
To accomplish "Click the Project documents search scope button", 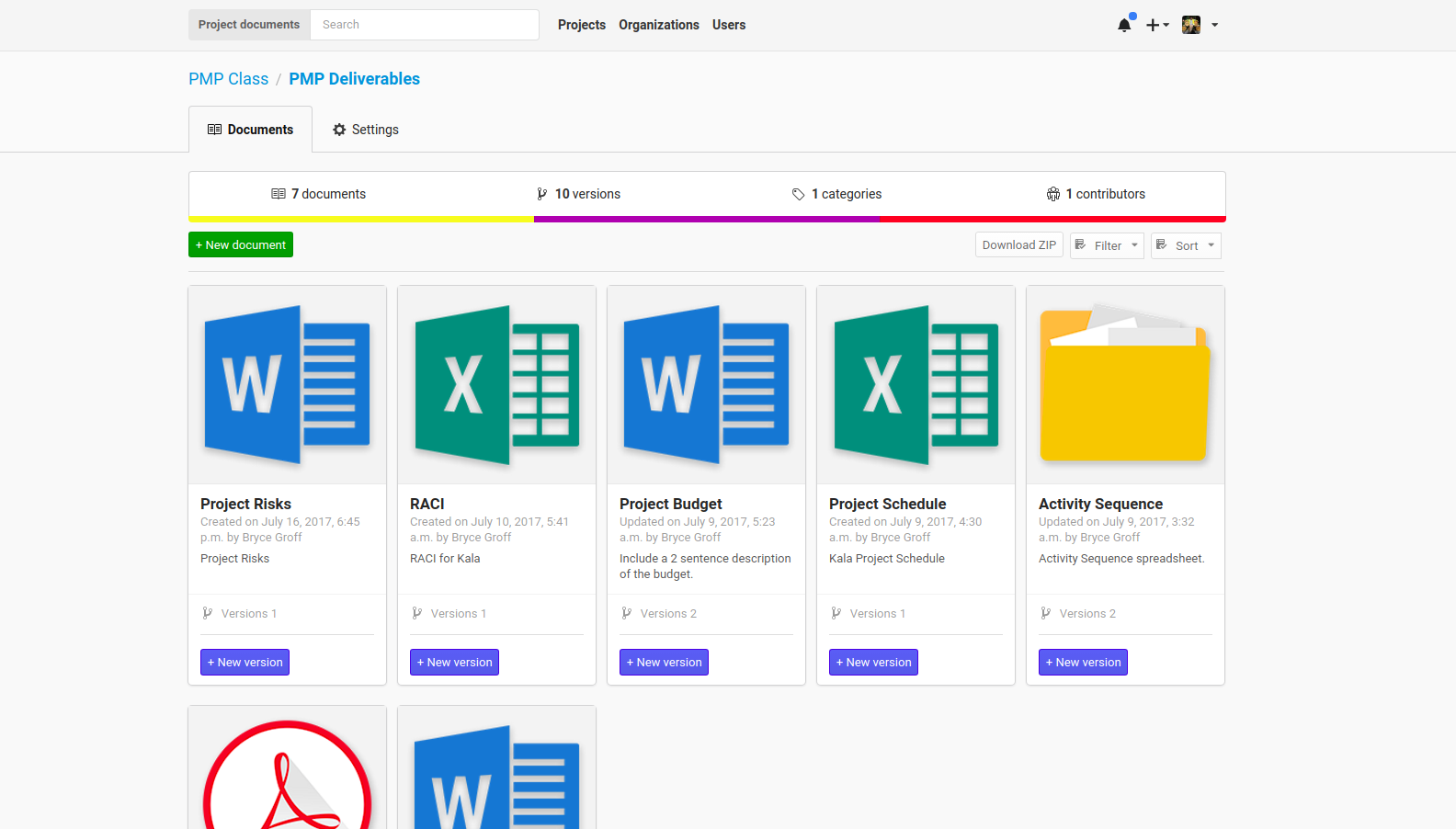I will coord(249,25).
